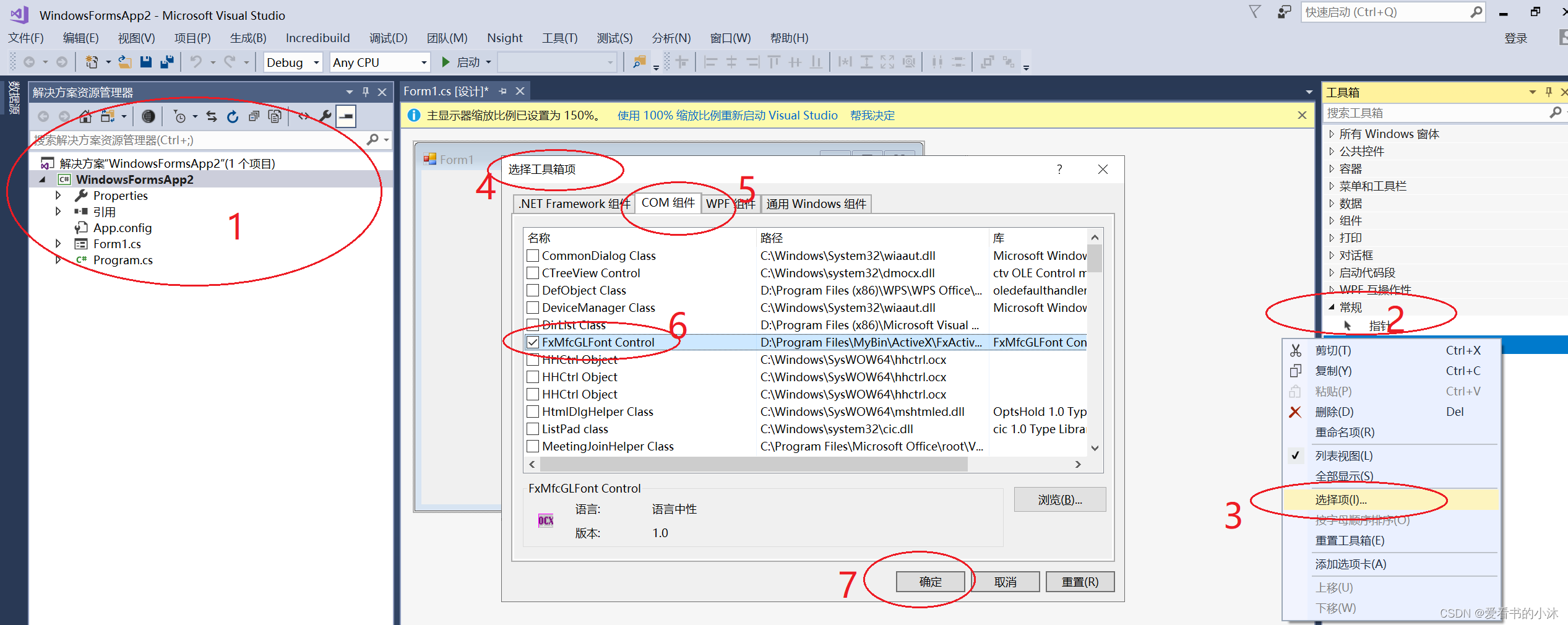The width and height of the screenshot is (1568, 625).
Task: Click the 确定 button in the dialog
Action: [x=930, y=582]
